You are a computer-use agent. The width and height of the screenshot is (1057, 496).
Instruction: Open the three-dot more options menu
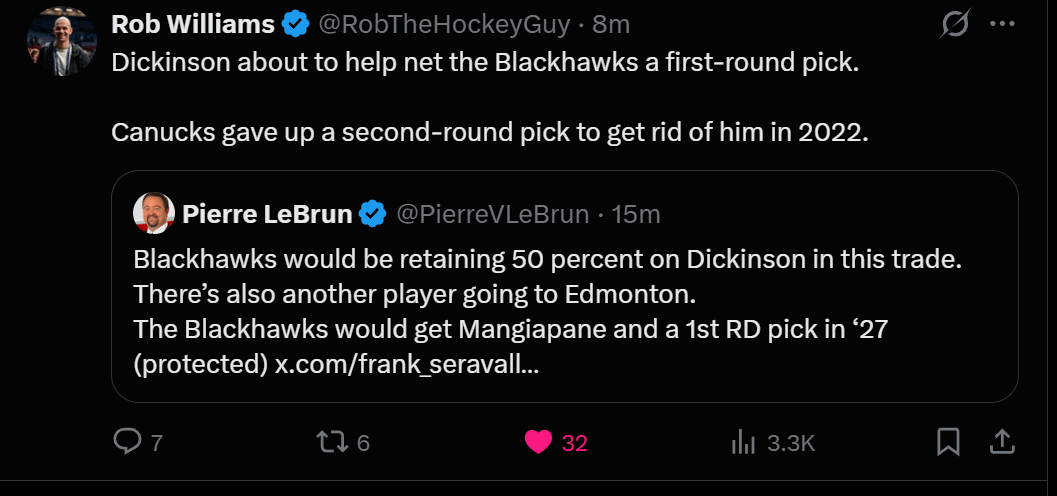(x=1001, y=24)
